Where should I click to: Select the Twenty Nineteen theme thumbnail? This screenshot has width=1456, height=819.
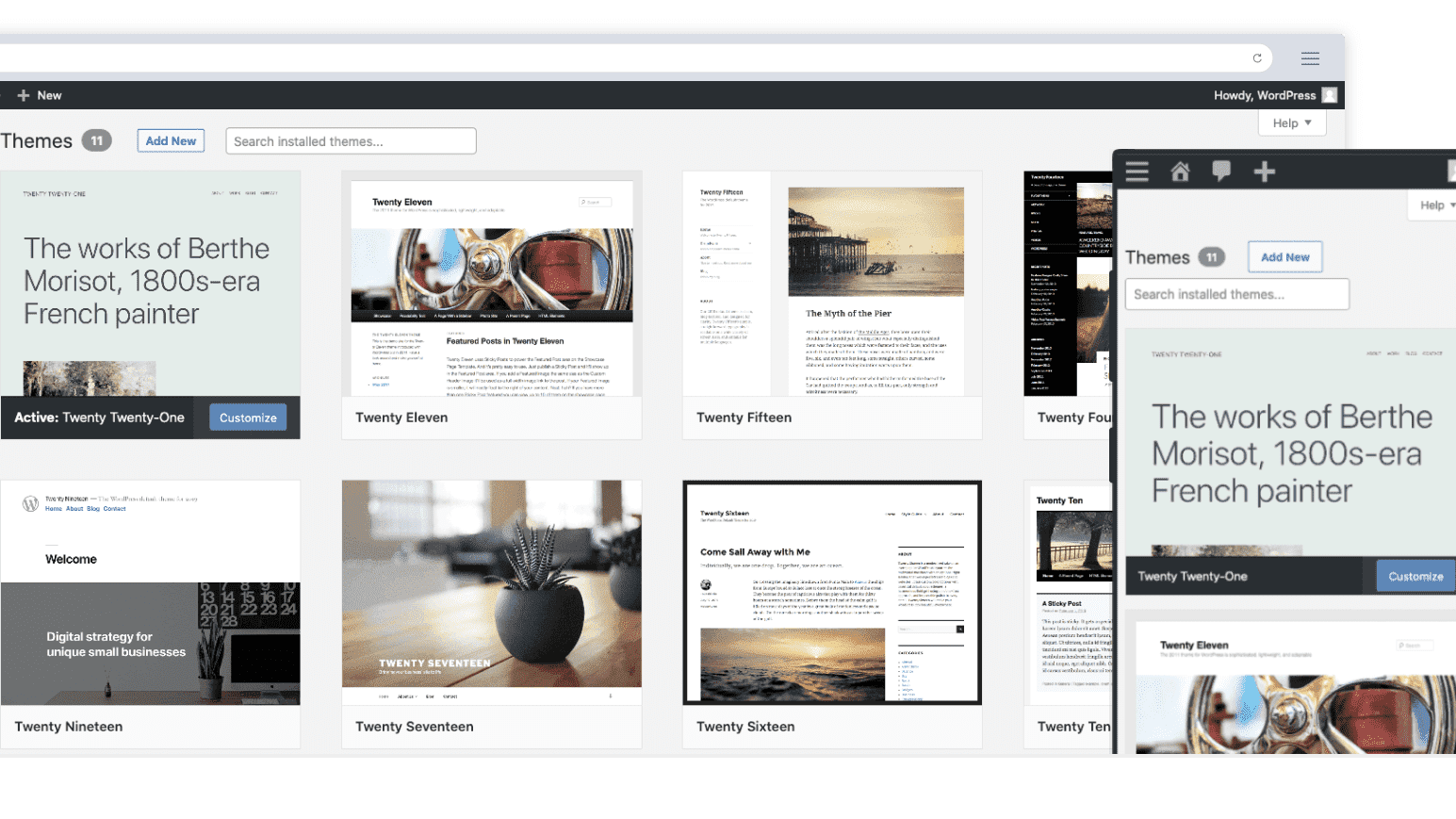151,593
